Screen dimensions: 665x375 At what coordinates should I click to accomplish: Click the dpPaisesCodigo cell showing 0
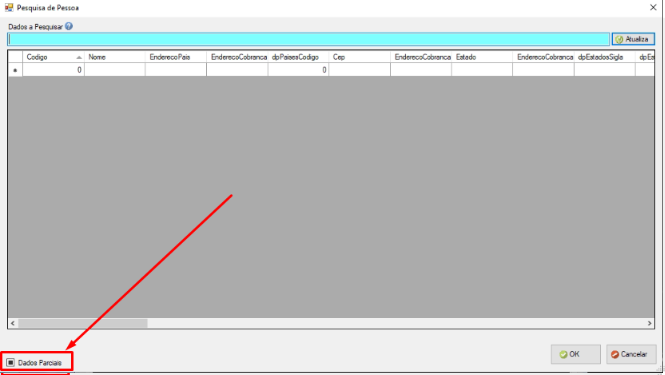coord(298,70)
